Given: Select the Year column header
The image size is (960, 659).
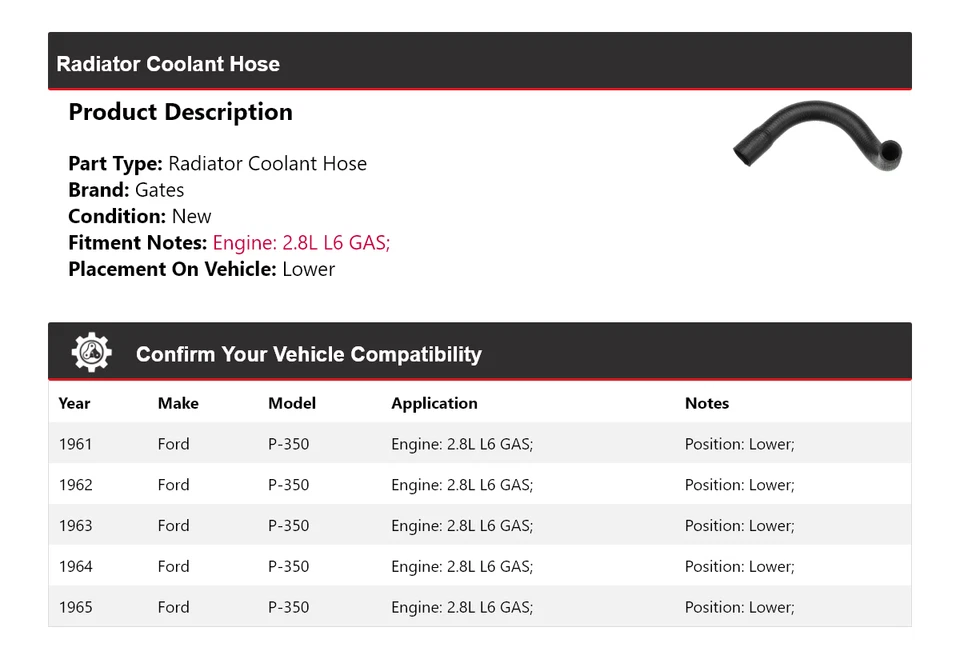Looking at the screenshot, I should coord(74,403).
